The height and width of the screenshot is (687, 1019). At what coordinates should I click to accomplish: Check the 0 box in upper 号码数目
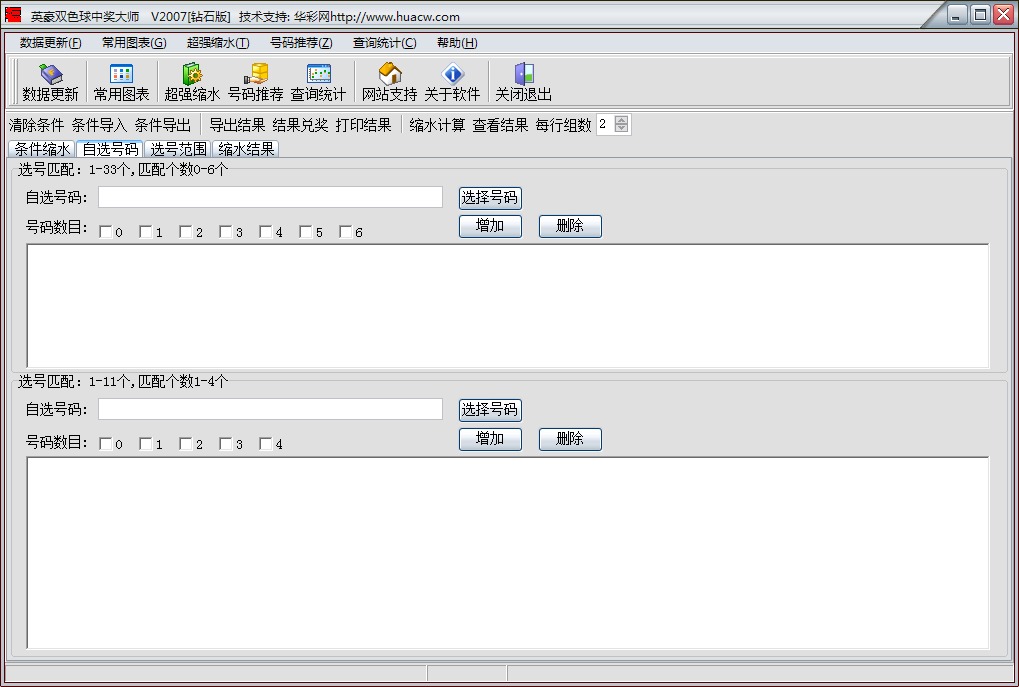(106, 232)
